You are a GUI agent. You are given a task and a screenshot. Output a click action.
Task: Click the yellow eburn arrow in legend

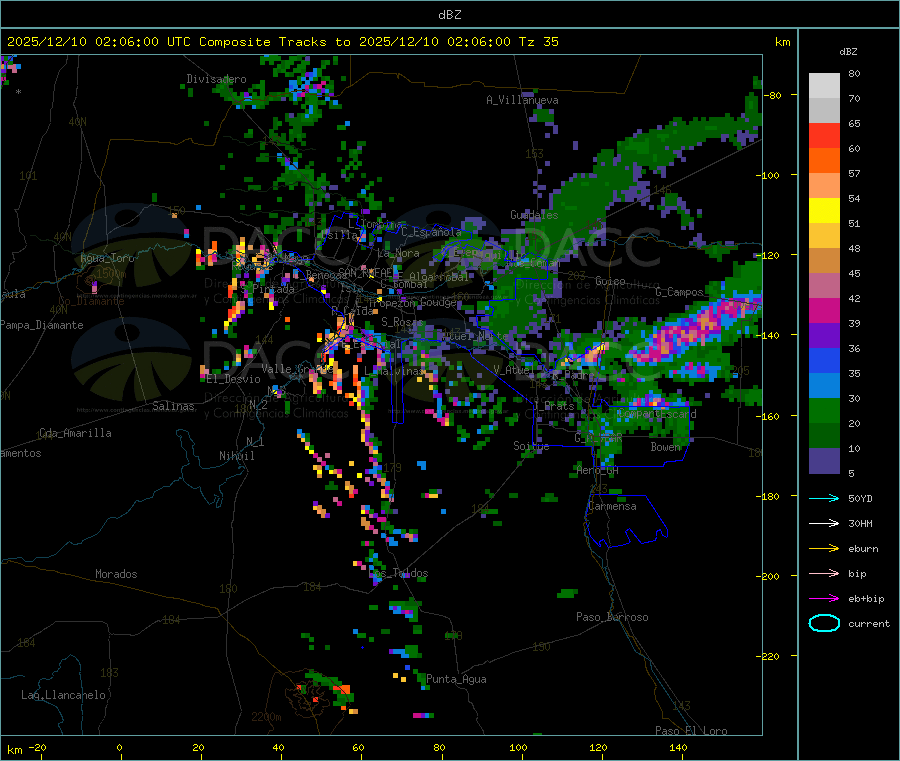[824, 548]
